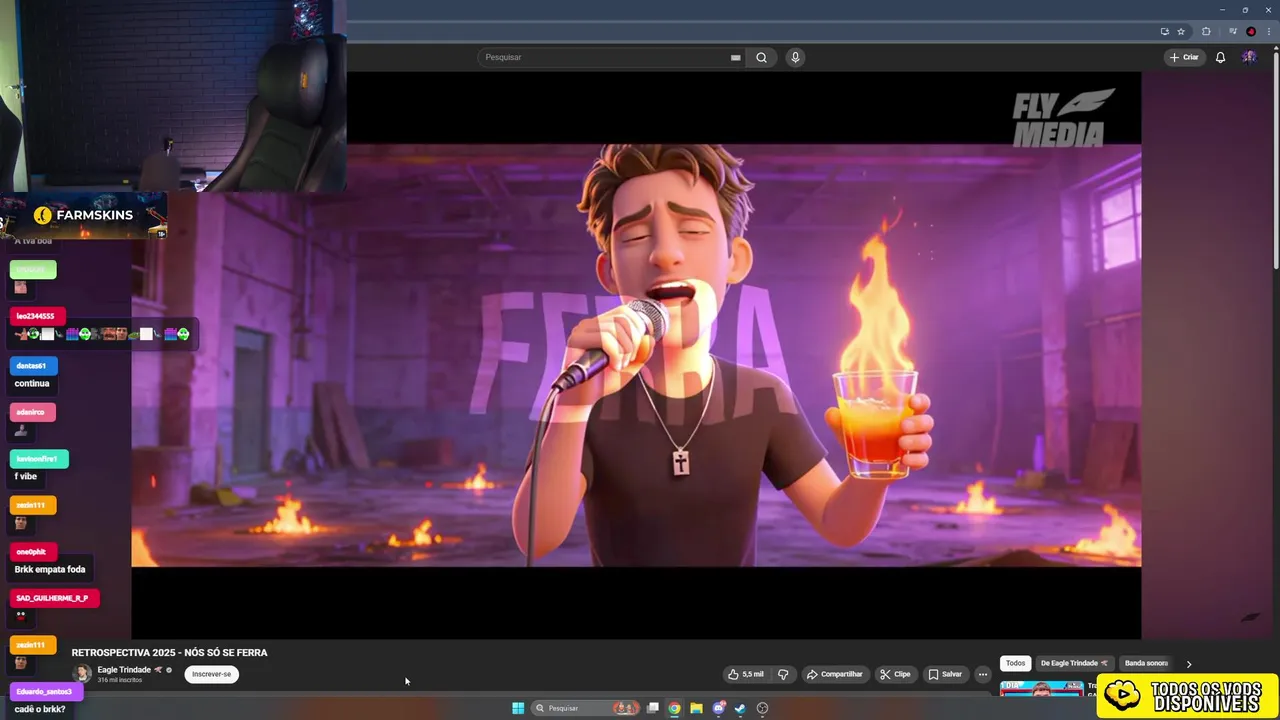Dislike the video with thumbs down
The height and width of the screenshot is (720, 1280).
point(783,674)
